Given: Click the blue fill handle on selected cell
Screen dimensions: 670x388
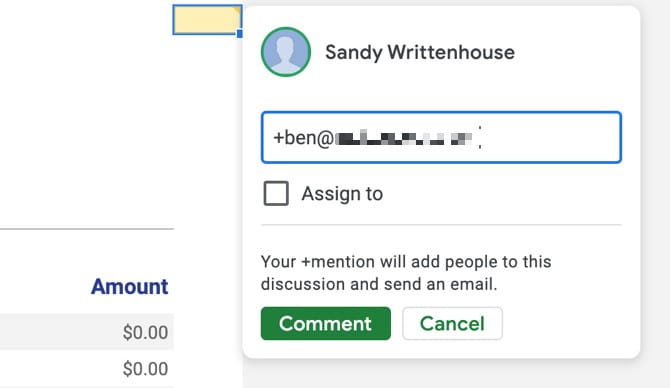Looking at the screenshot, I should click(x=240, y=33).
